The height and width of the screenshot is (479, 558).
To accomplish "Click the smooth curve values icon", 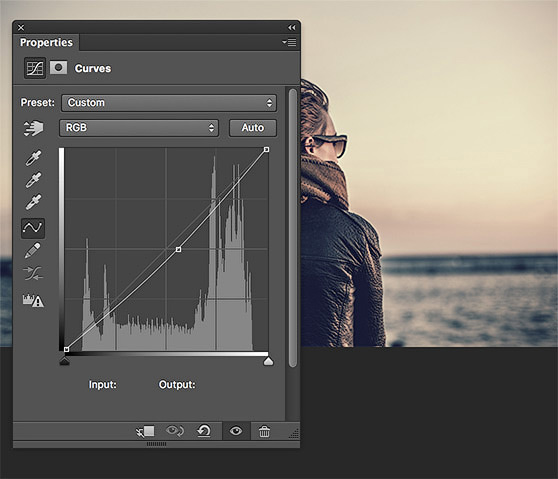I will tap(33, 274).
